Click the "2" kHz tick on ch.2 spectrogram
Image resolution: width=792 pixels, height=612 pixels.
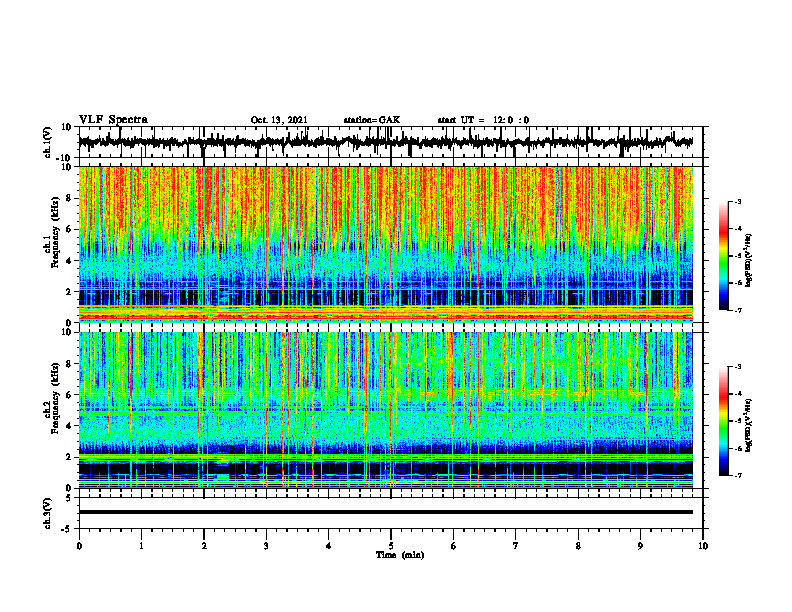[x=69, y=457]
